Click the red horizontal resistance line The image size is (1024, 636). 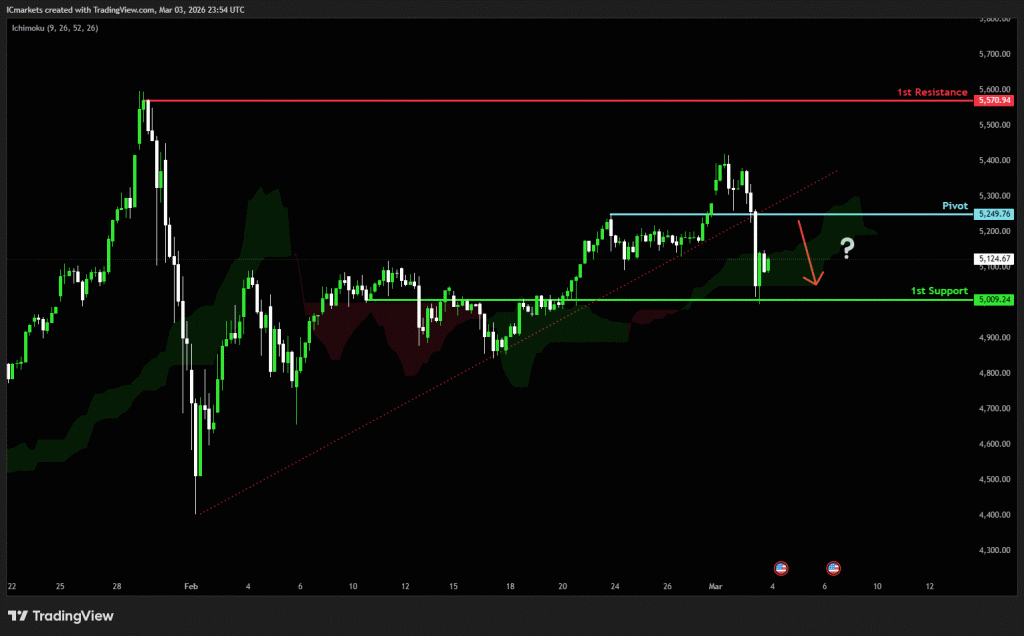500,101
